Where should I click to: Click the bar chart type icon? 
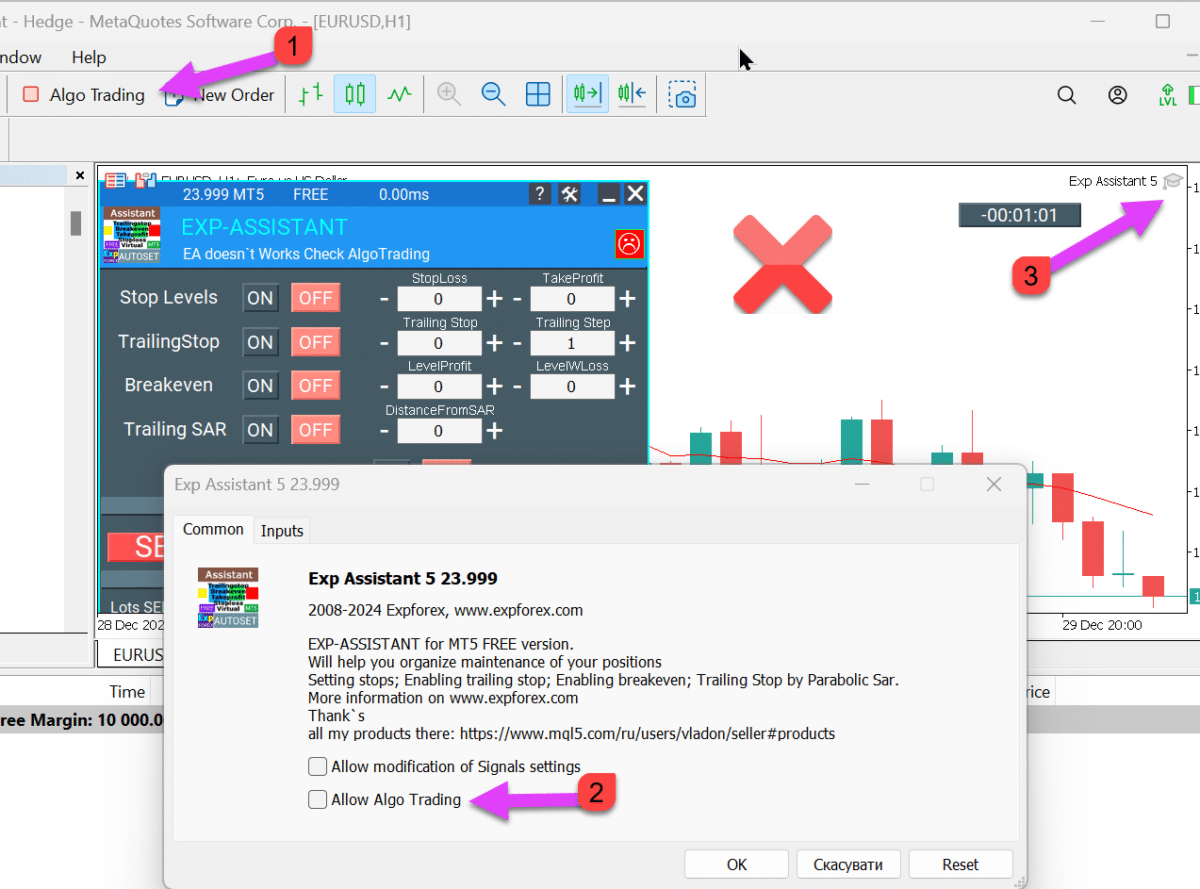311,95
